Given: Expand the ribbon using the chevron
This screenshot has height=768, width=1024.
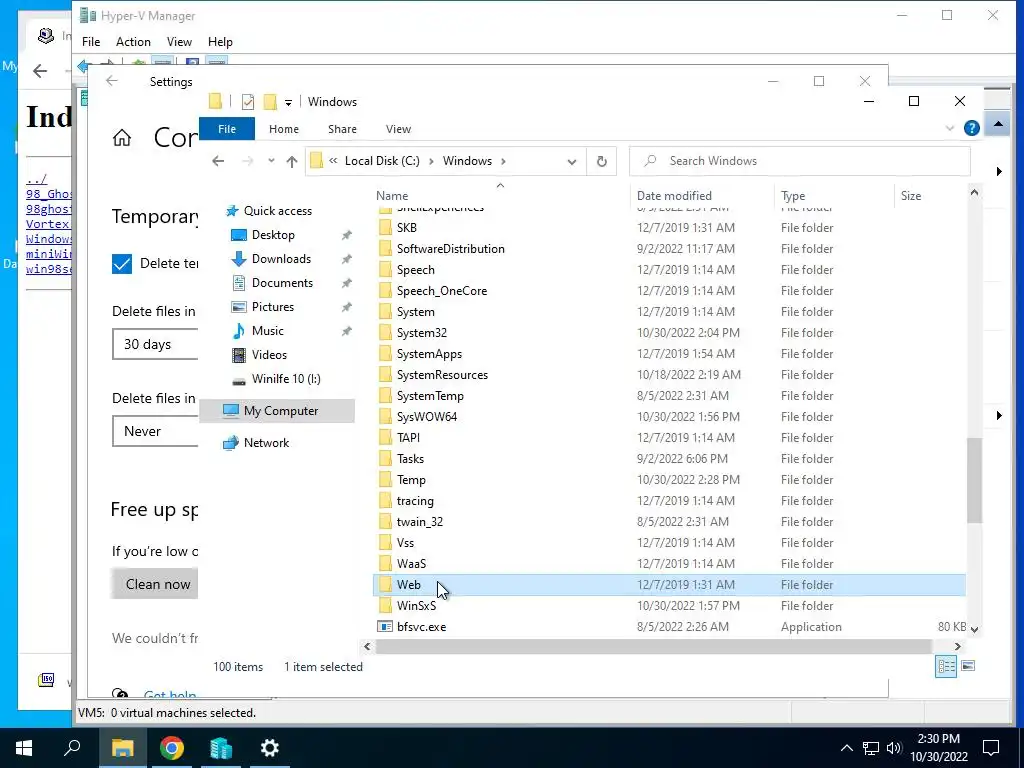Looking at the screenshot, I should pyautogui.click(x=950, y=129).
